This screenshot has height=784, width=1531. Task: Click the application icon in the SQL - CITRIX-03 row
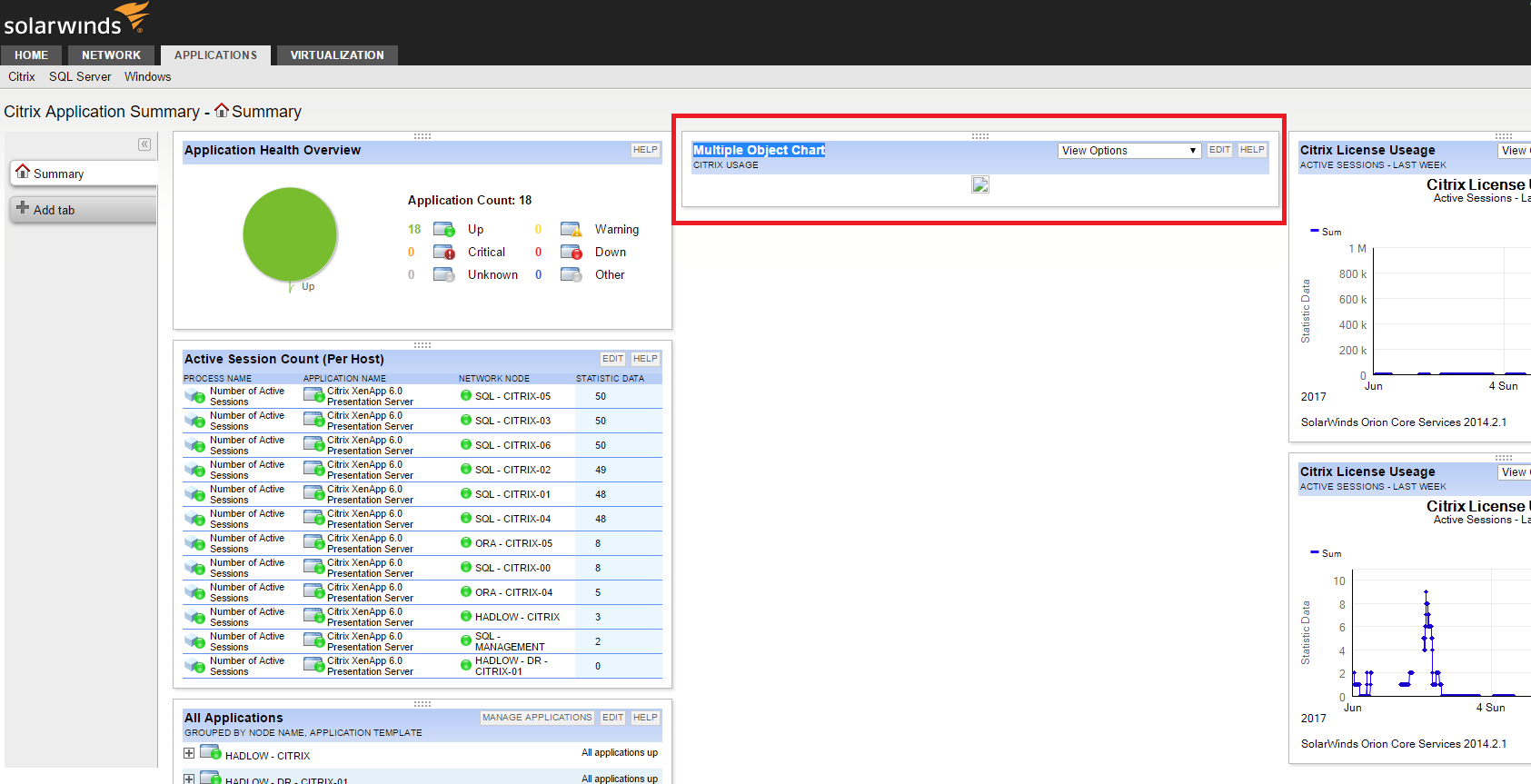pyautogui.click(x=313, y=421)
